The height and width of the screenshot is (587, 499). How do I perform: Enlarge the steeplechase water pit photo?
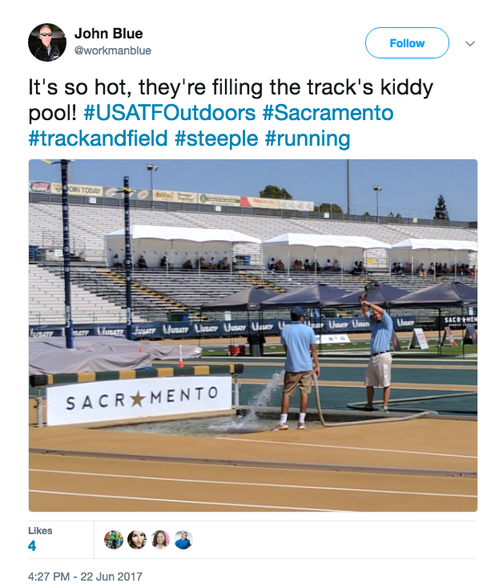253,335
